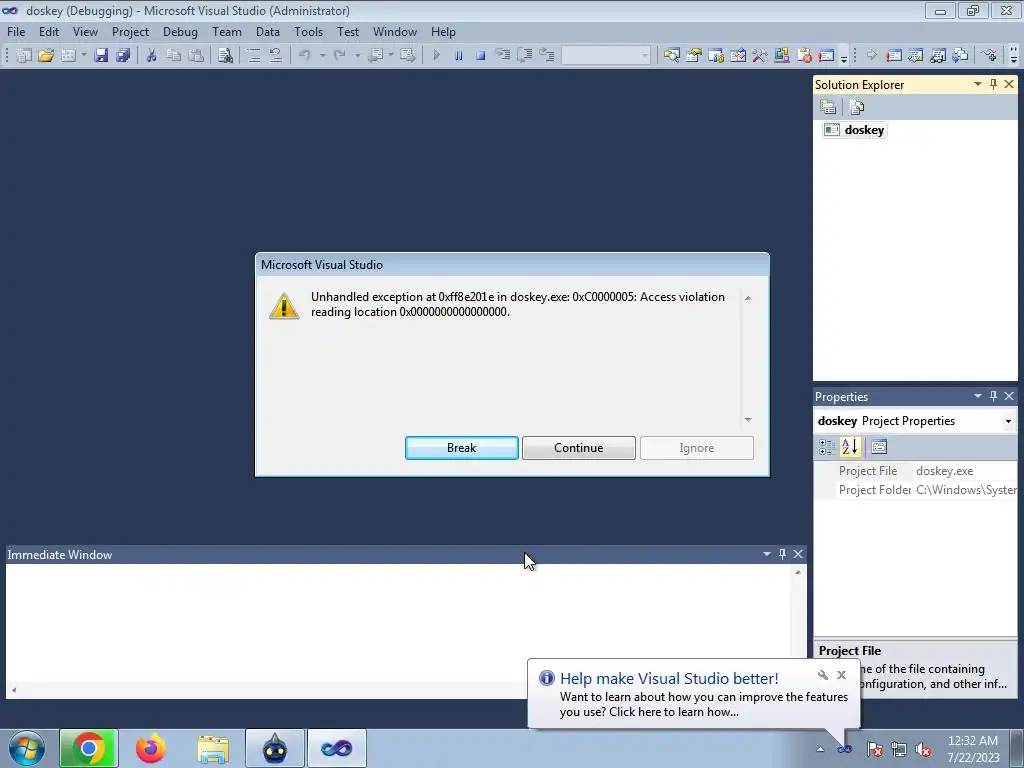The width and height of the screenshot is (1024, 768).
Task: Click Show All Files in Solution Explorer
Action: [x=857, y=106]
